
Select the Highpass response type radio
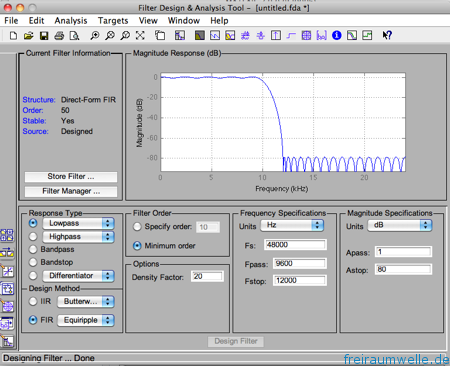(x=33, y=237)
